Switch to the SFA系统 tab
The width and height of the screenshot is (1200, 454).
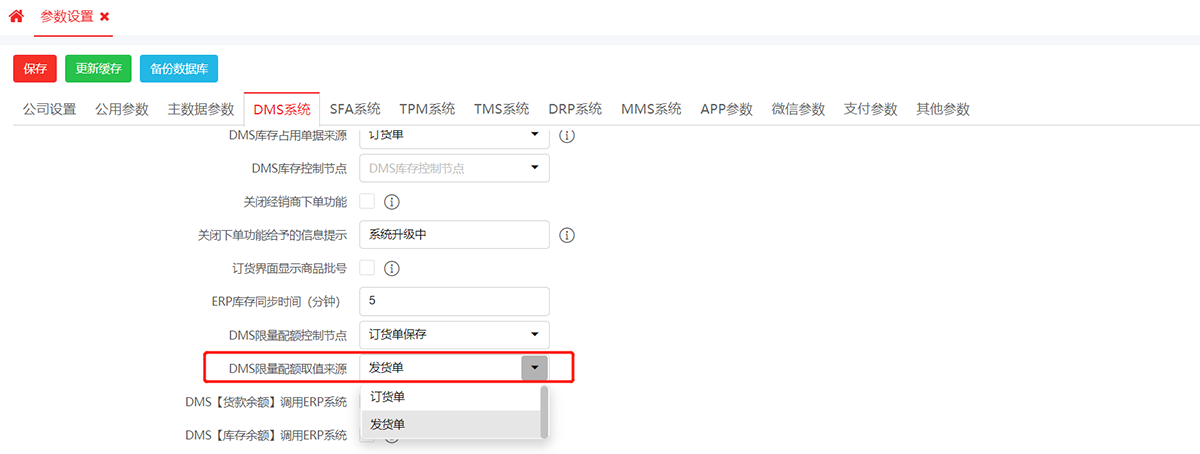(355, 109)
